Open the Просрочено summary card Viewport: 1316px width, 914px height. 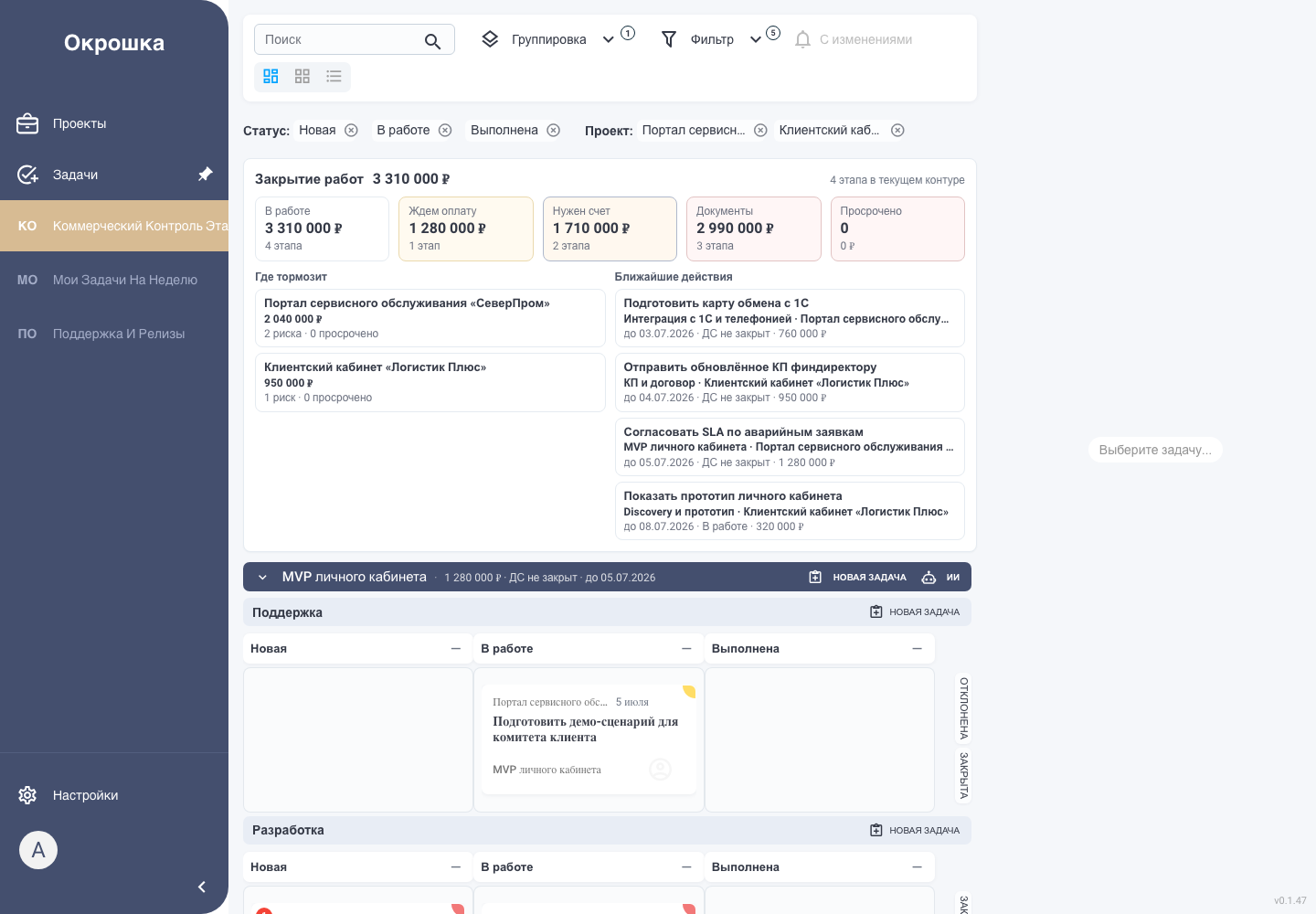click(897, 228)
